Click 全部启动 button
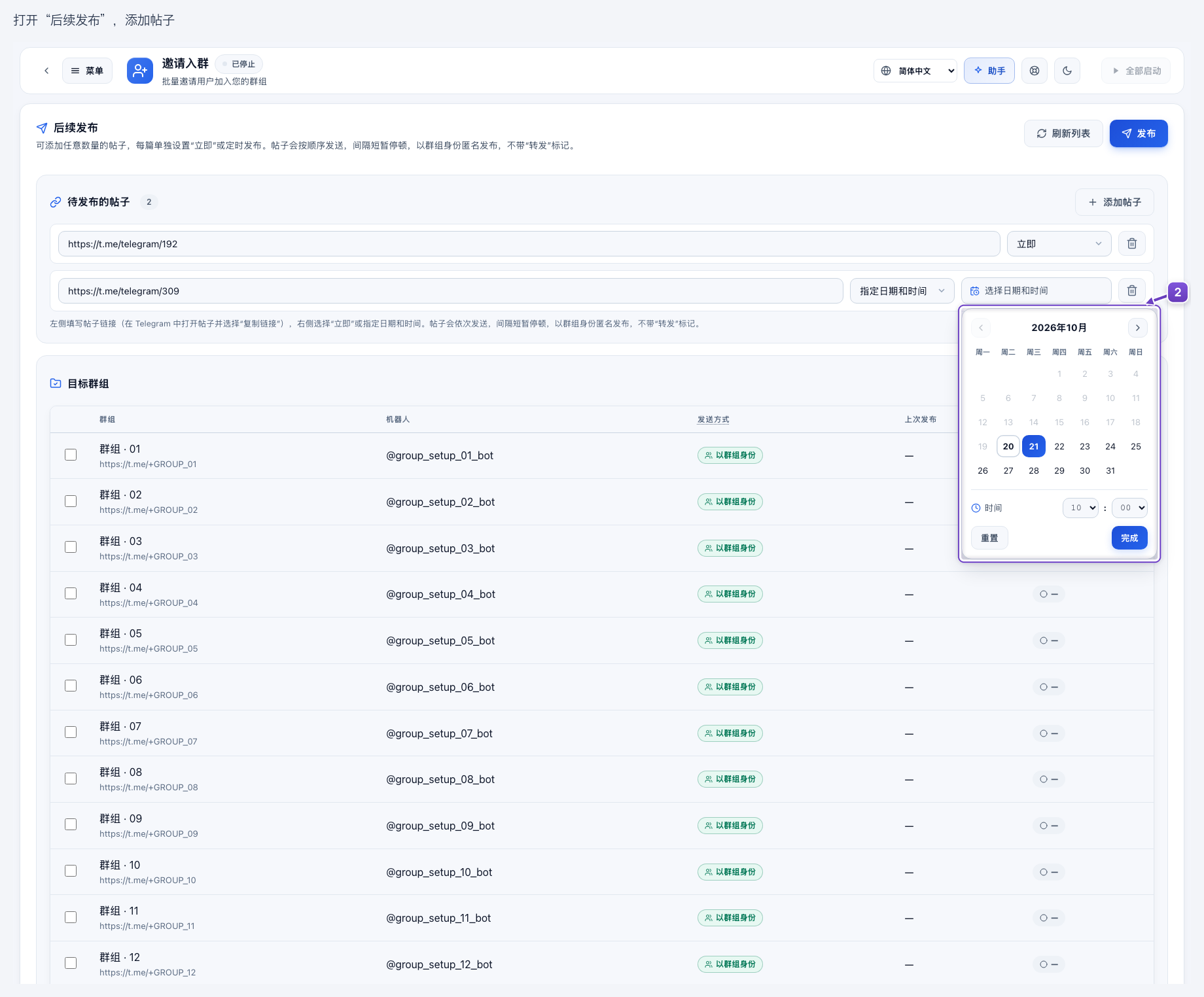The height and width of the screenshot is (997, 1204). pyautogui.click(x=1137, y=71)
